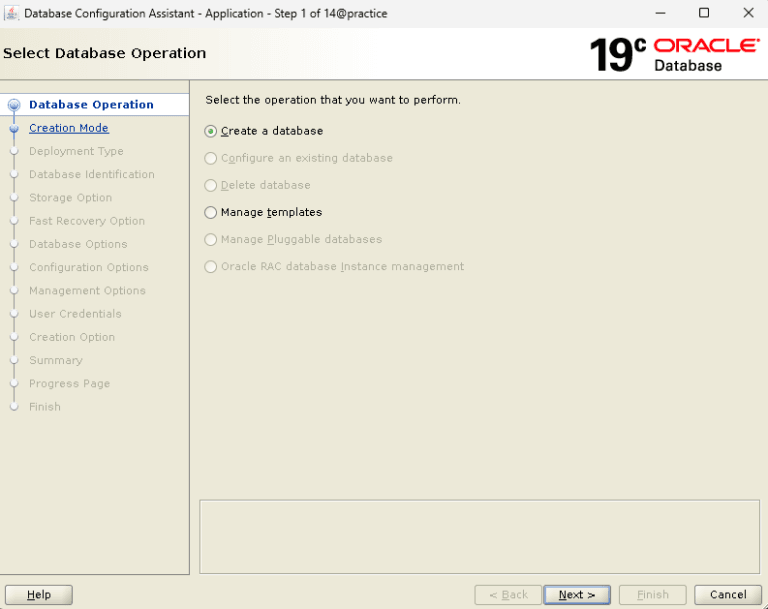Select Manage Pluggable databases option
Screen dimensions: 768x609
[x=211, y=240]
